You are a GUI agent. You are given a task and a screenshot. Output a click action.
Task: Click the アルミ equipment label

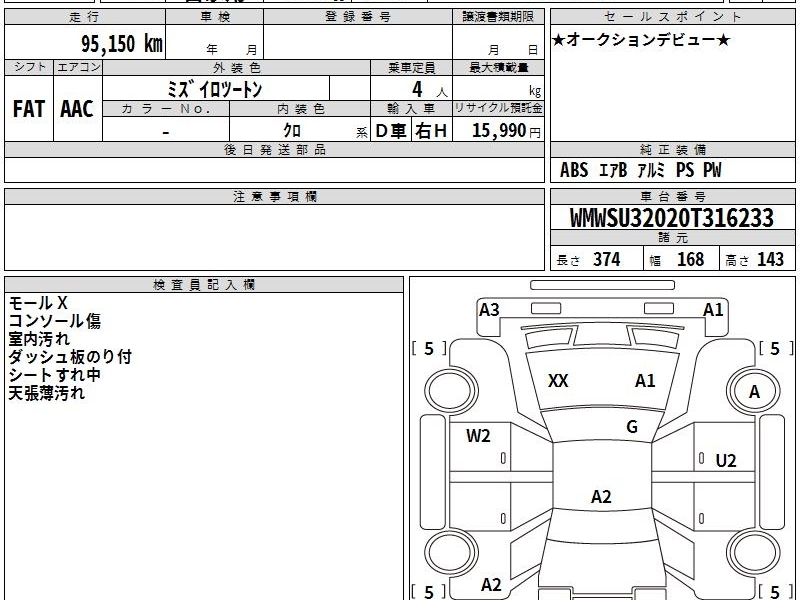click(652, 170)
